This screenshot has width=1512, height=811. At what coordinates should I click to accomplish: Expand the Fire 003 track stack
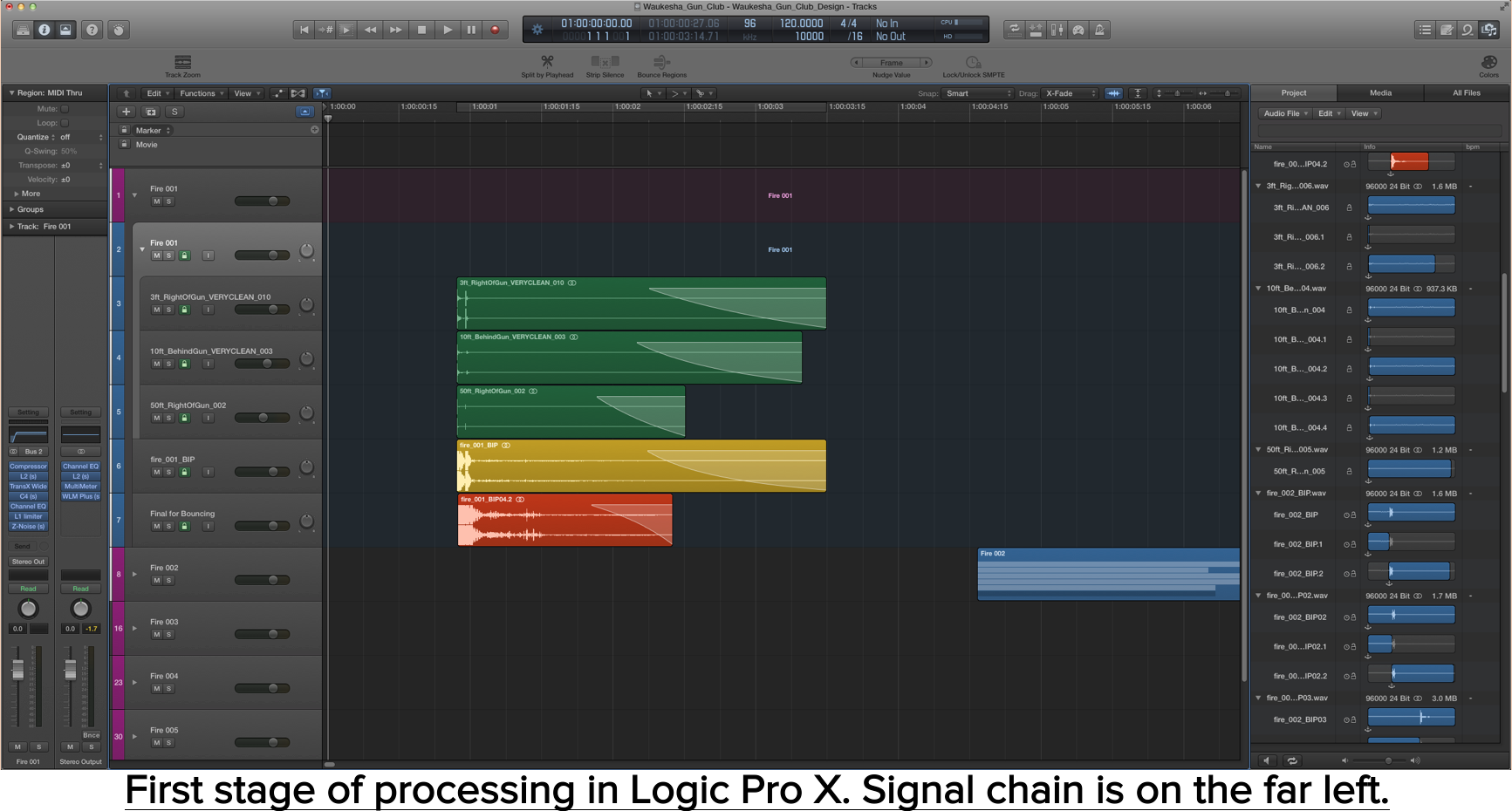point(134,628)
